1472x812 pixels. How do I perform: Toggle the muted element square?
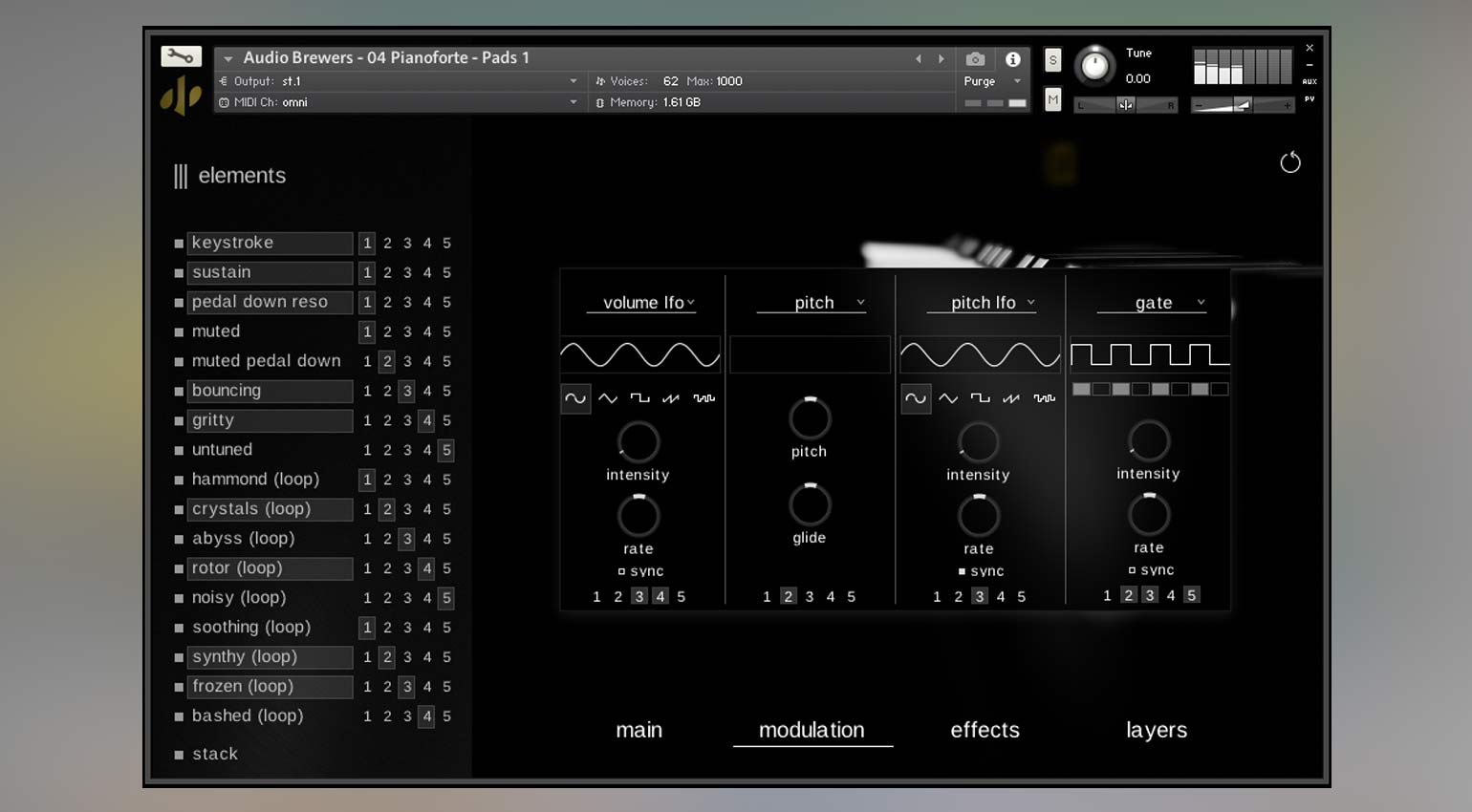179,332
